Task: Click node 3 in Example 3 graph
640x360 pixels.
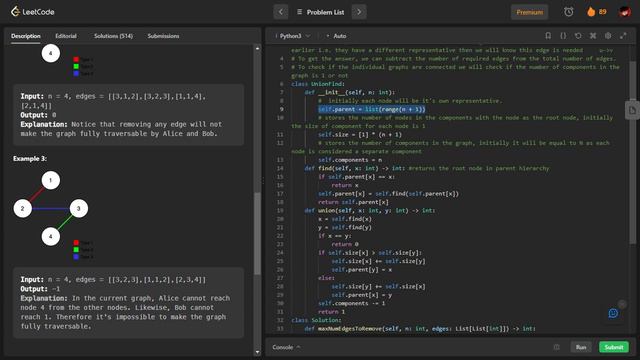Action: click(x=79, y=208)
